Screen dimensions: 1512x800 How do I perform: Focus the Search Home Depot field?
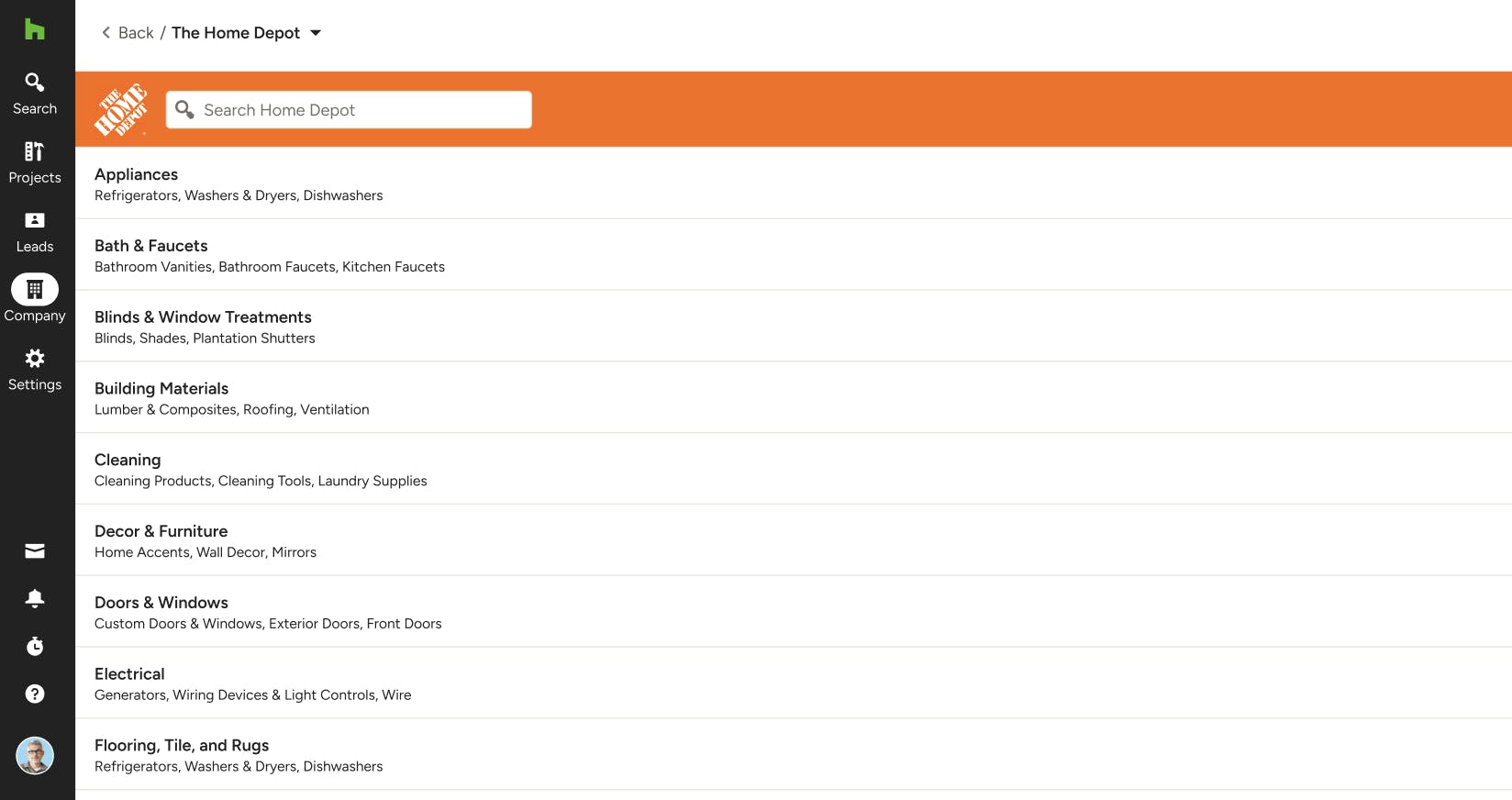point(349,109)
